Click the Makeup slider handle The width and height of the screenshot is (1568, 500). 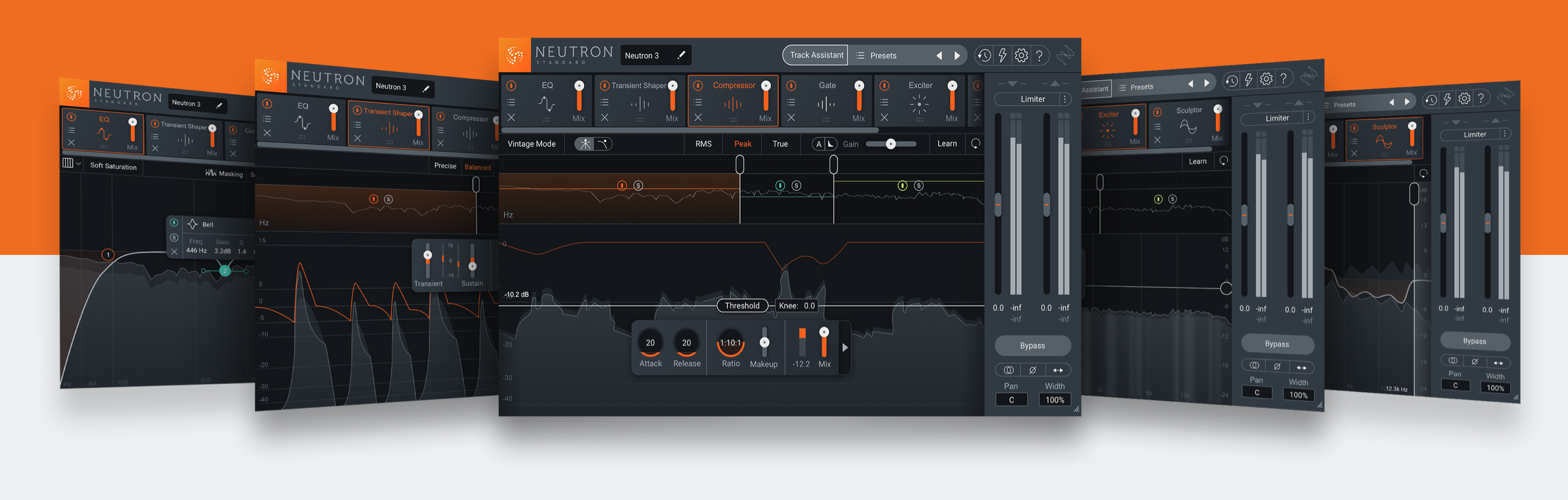(x=764, y=342)
